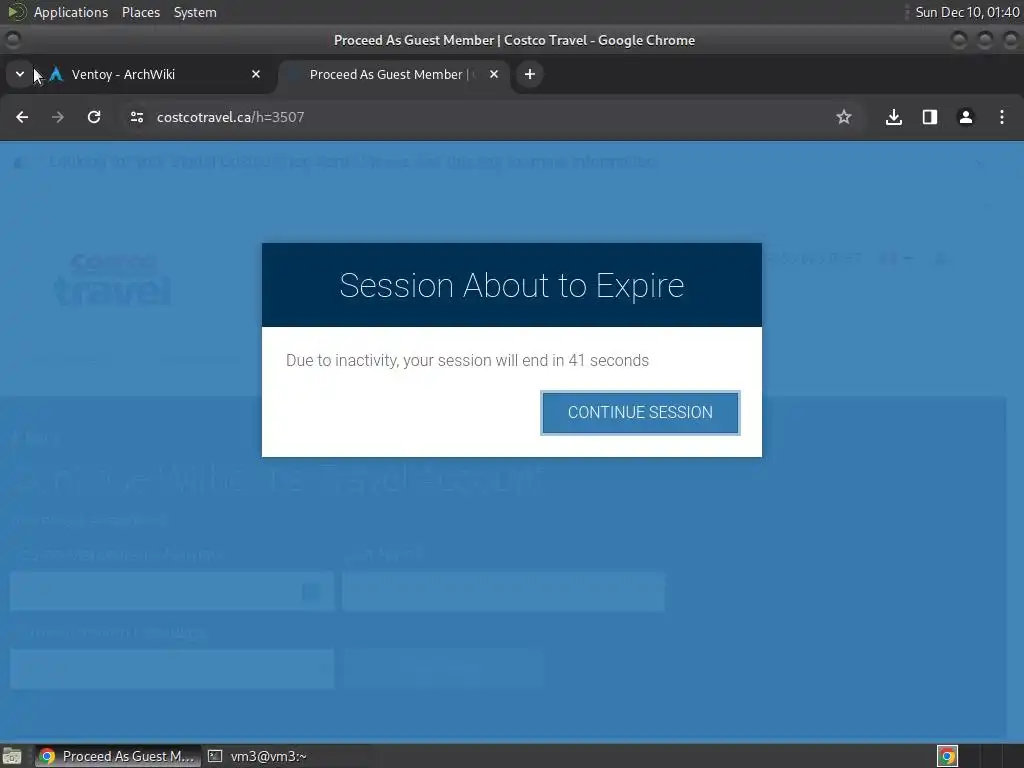Viewport: 1024px width, 768px height.
Task: Open the Chrome profile icon
Action: 965,117
